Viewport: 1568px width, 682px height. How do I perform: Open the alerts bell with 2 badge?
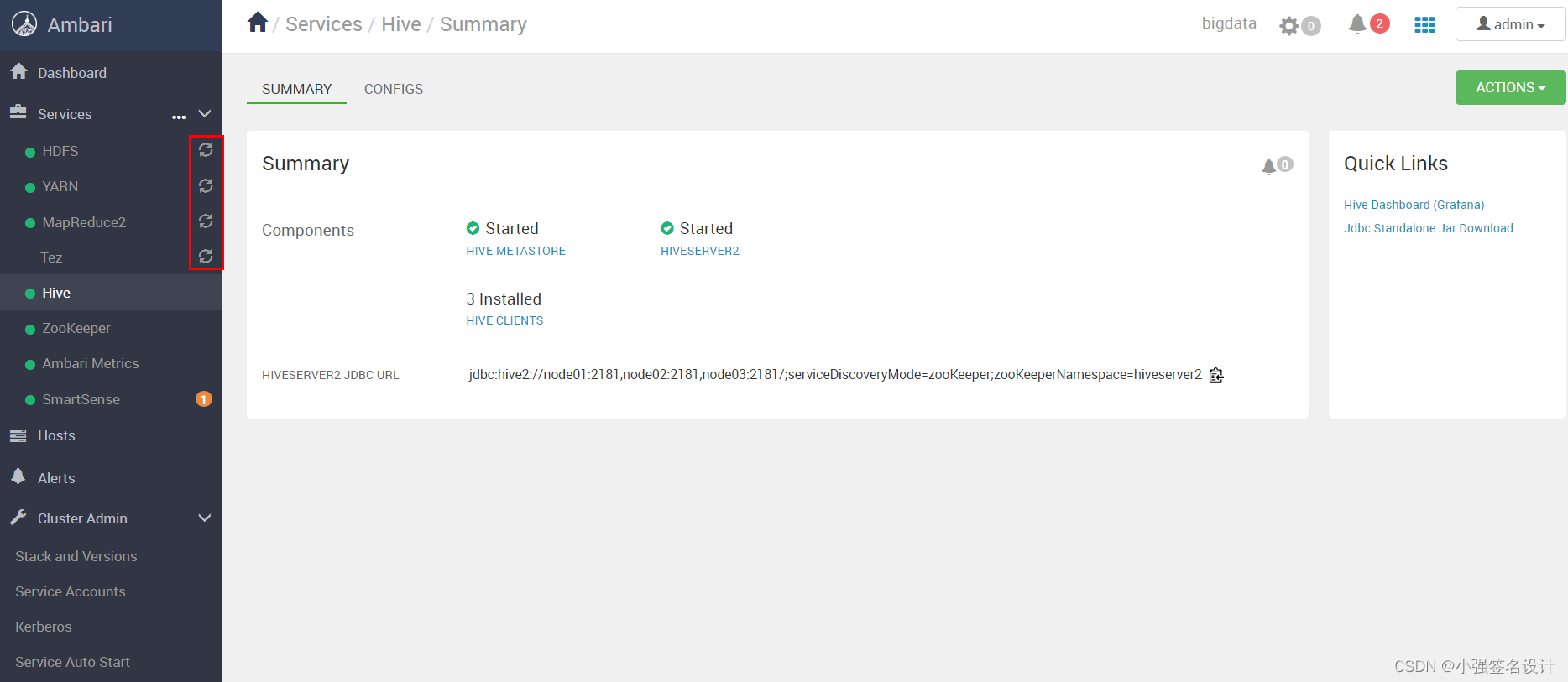(x=1369, y=23)
